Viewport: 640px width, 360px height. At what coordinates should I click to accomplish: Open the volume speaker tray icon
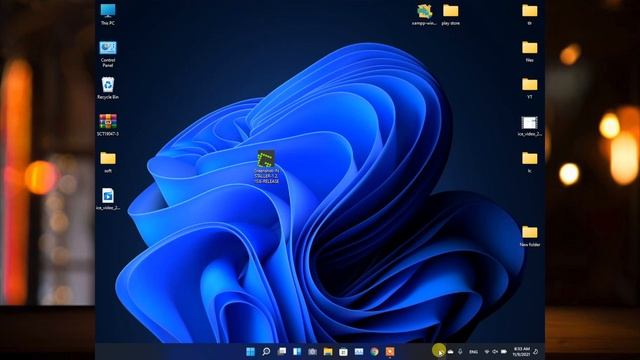[x=495, y=351]
